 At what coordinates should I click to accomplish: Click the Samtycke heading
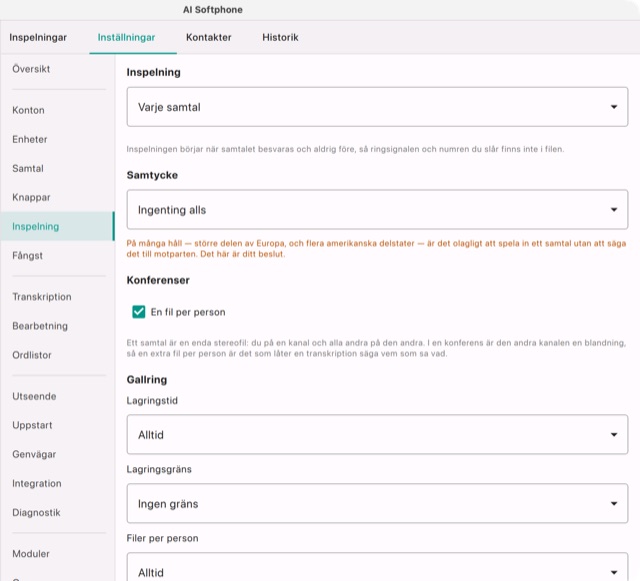(x=152, y=175)
